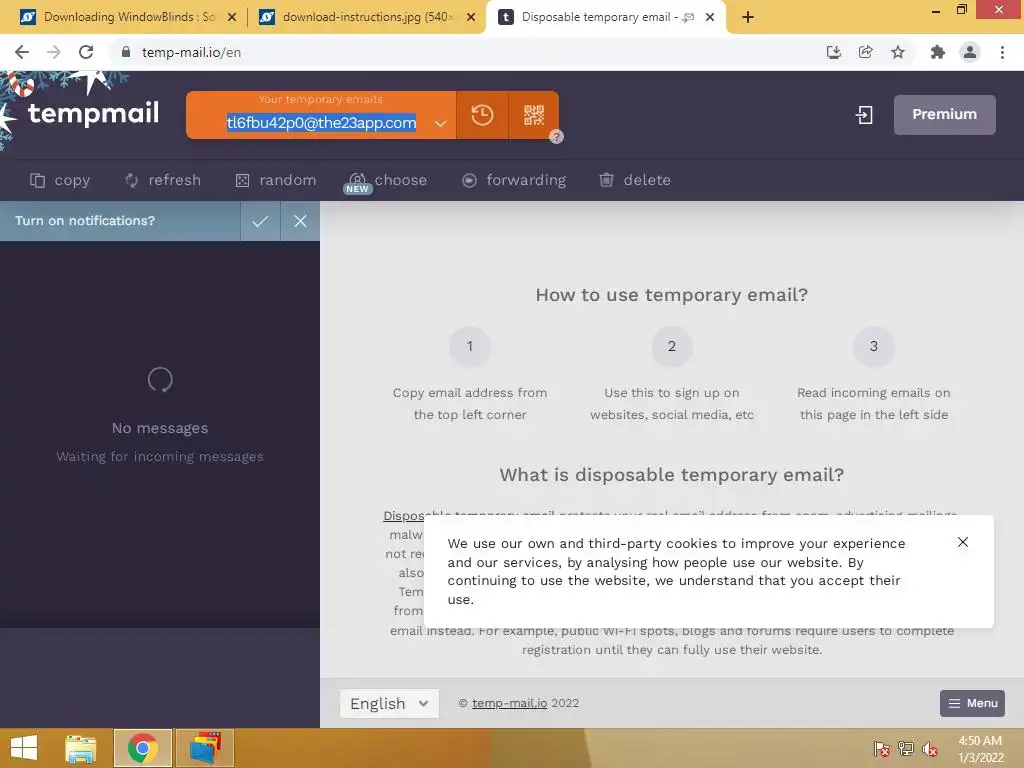
Task: Open the Windows Start menu
Action: pyautogui.click(x=24, y=748)
